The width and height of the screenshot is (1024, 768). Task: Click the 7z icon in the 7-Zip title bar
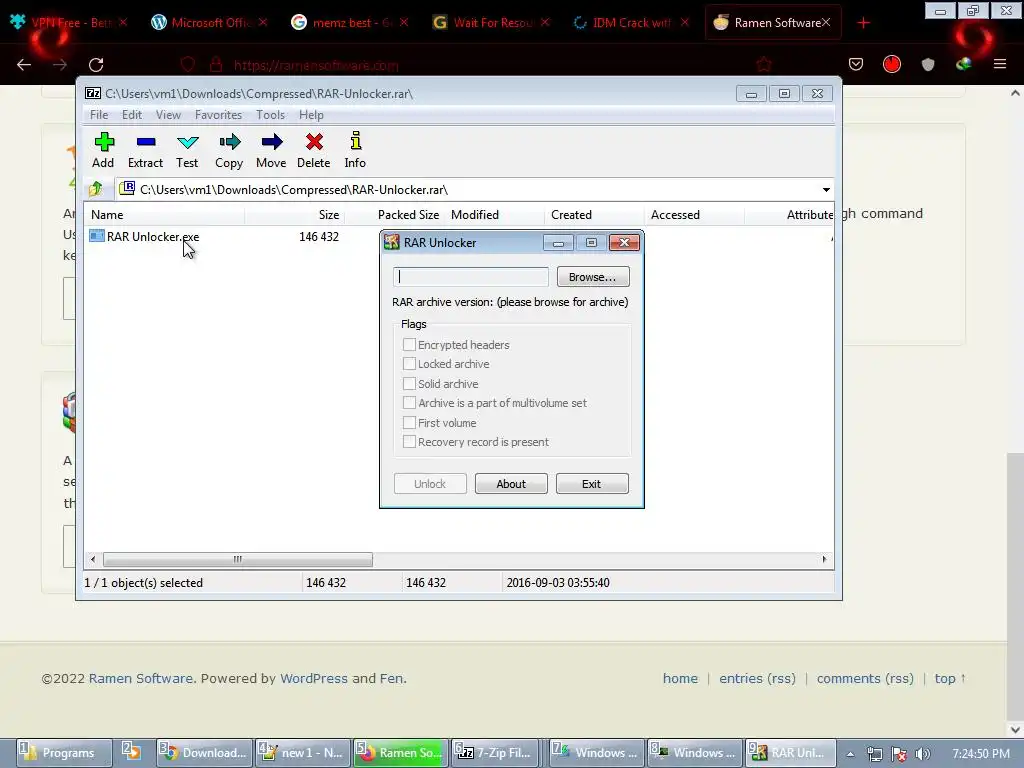click(x=93, y=93)
